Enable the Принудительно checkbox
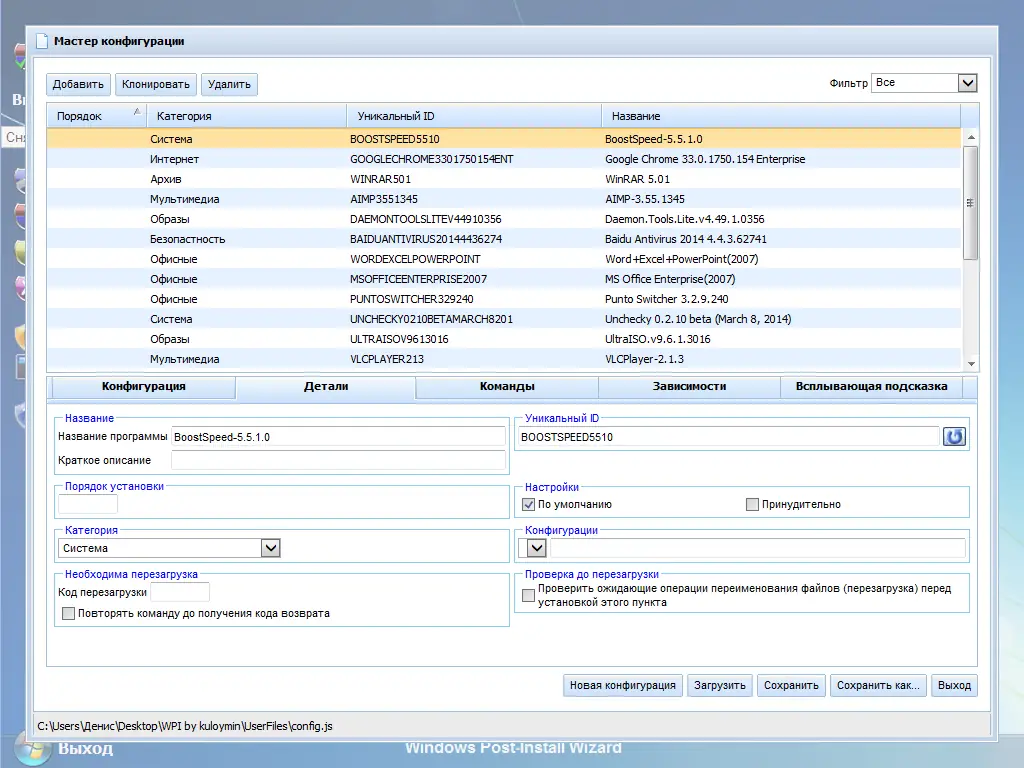Viewport: 1024px width, 768px height. click(x=752, y=505)
